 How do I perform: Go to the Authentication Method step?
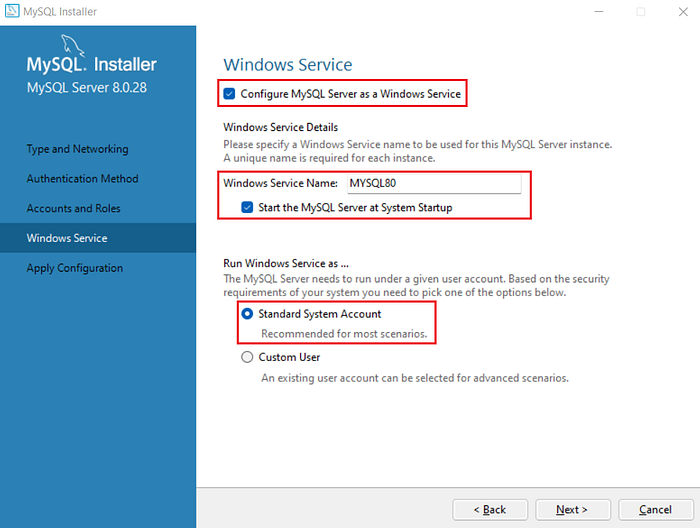82,179
